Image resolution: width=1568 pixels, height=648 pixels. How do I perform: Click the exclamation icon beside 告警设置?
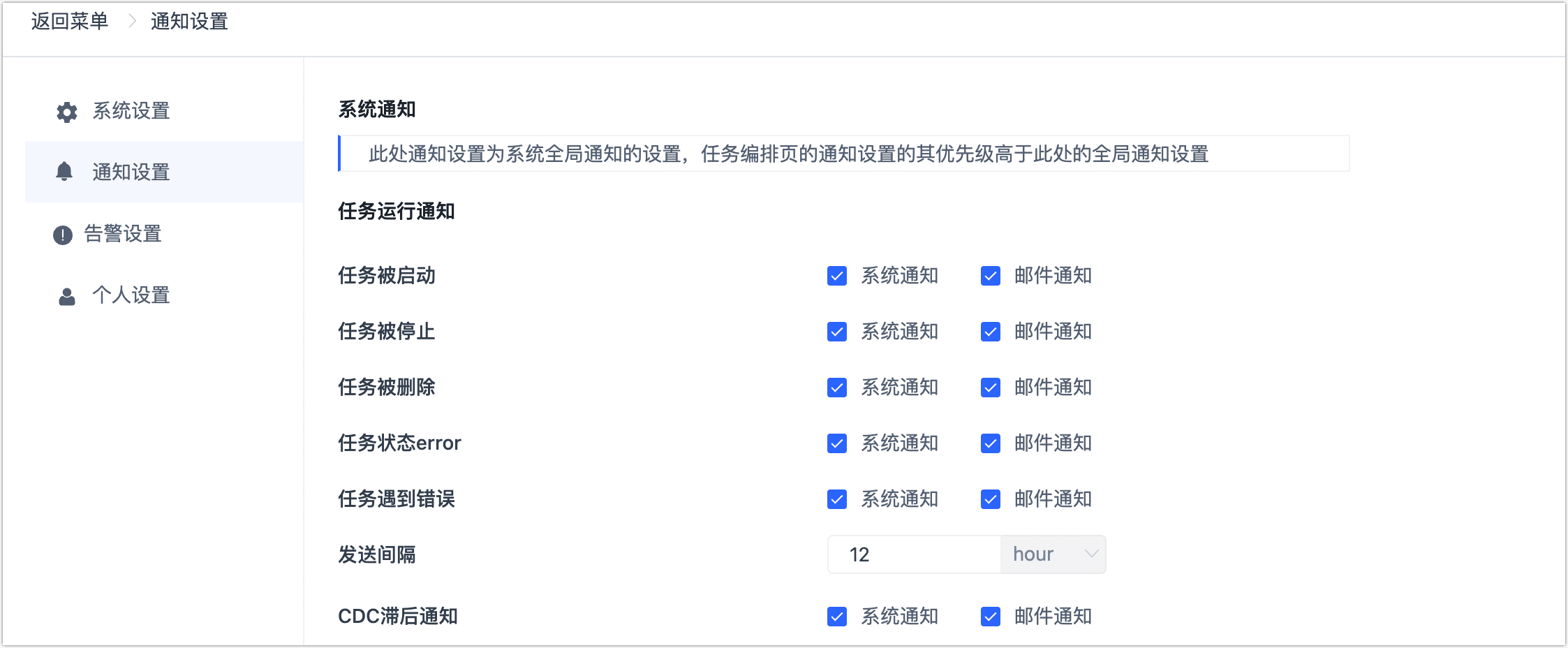pyautogui.click(x=62, y=233)
